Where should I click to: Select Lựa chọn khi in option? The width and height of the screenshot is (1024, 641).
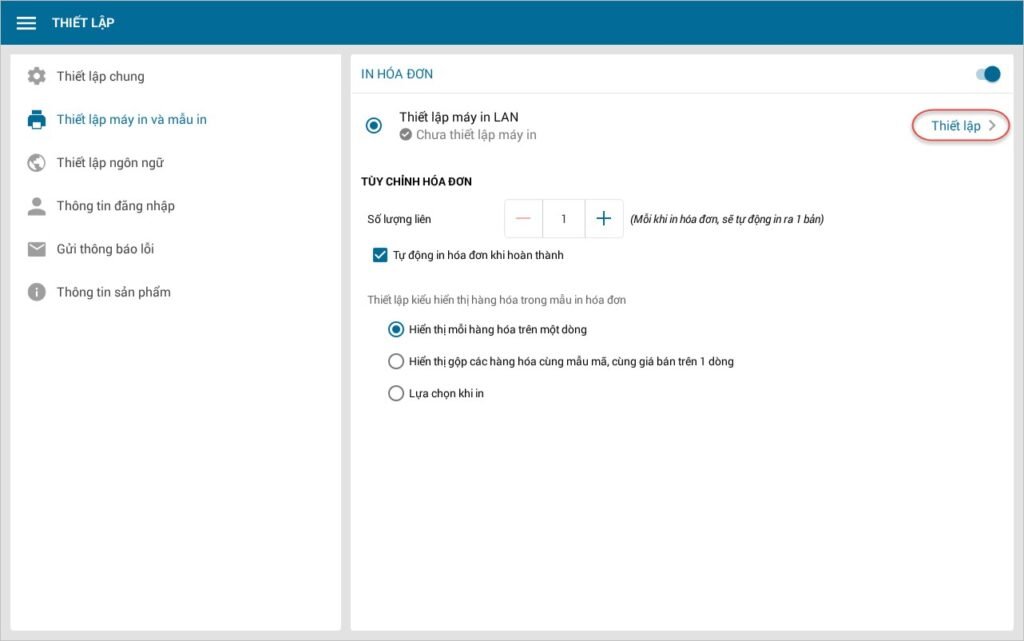click(396, 393)
